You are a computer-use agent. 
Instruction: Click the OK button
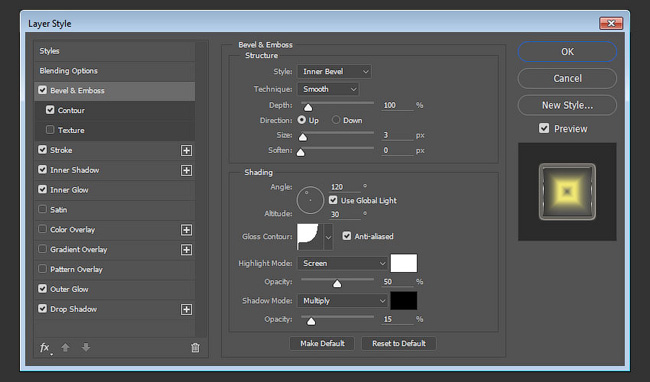pyautogui.click(x=567, y=52)
